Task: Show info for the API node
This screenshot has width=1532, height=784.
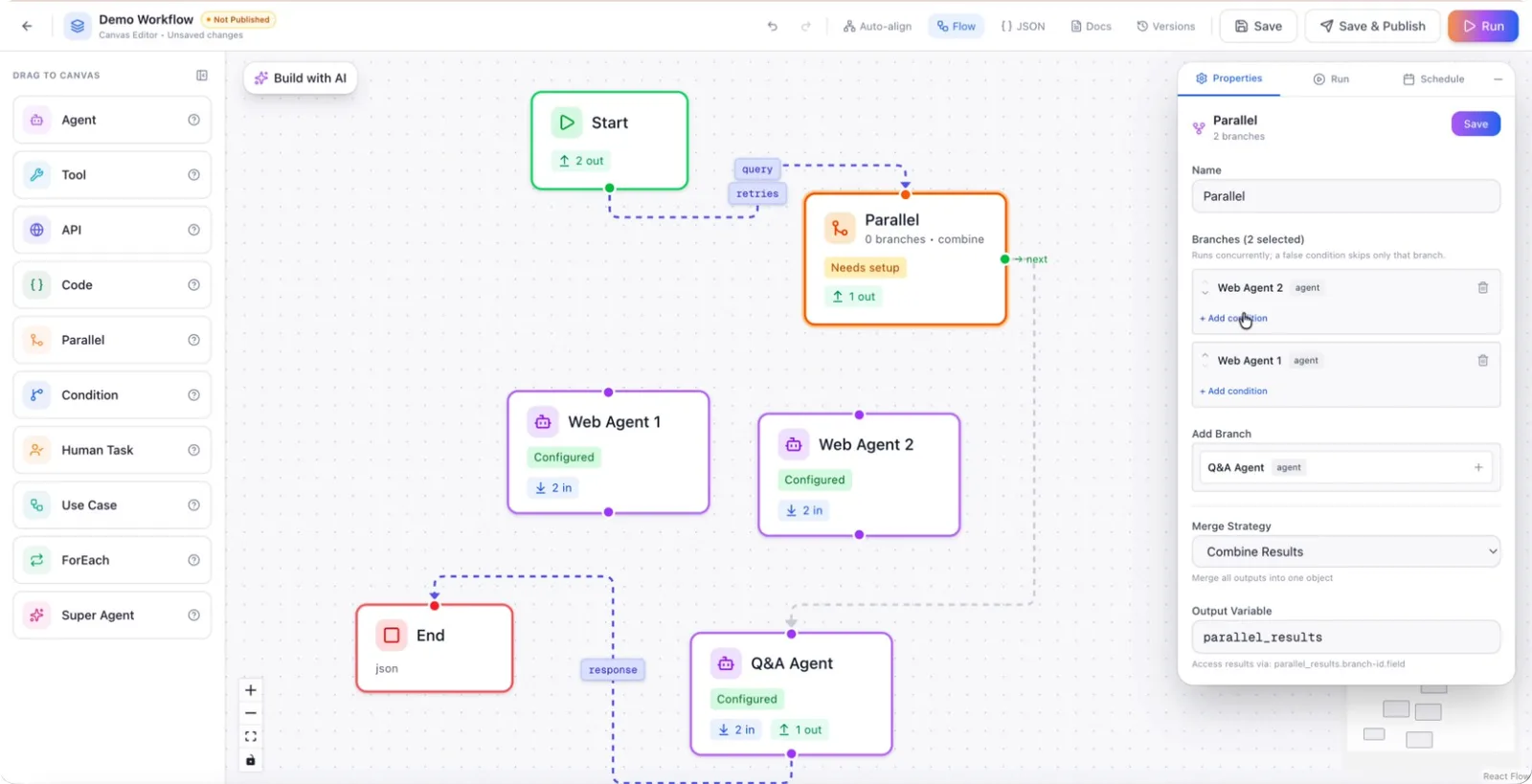Action: (x=194, y=230)
